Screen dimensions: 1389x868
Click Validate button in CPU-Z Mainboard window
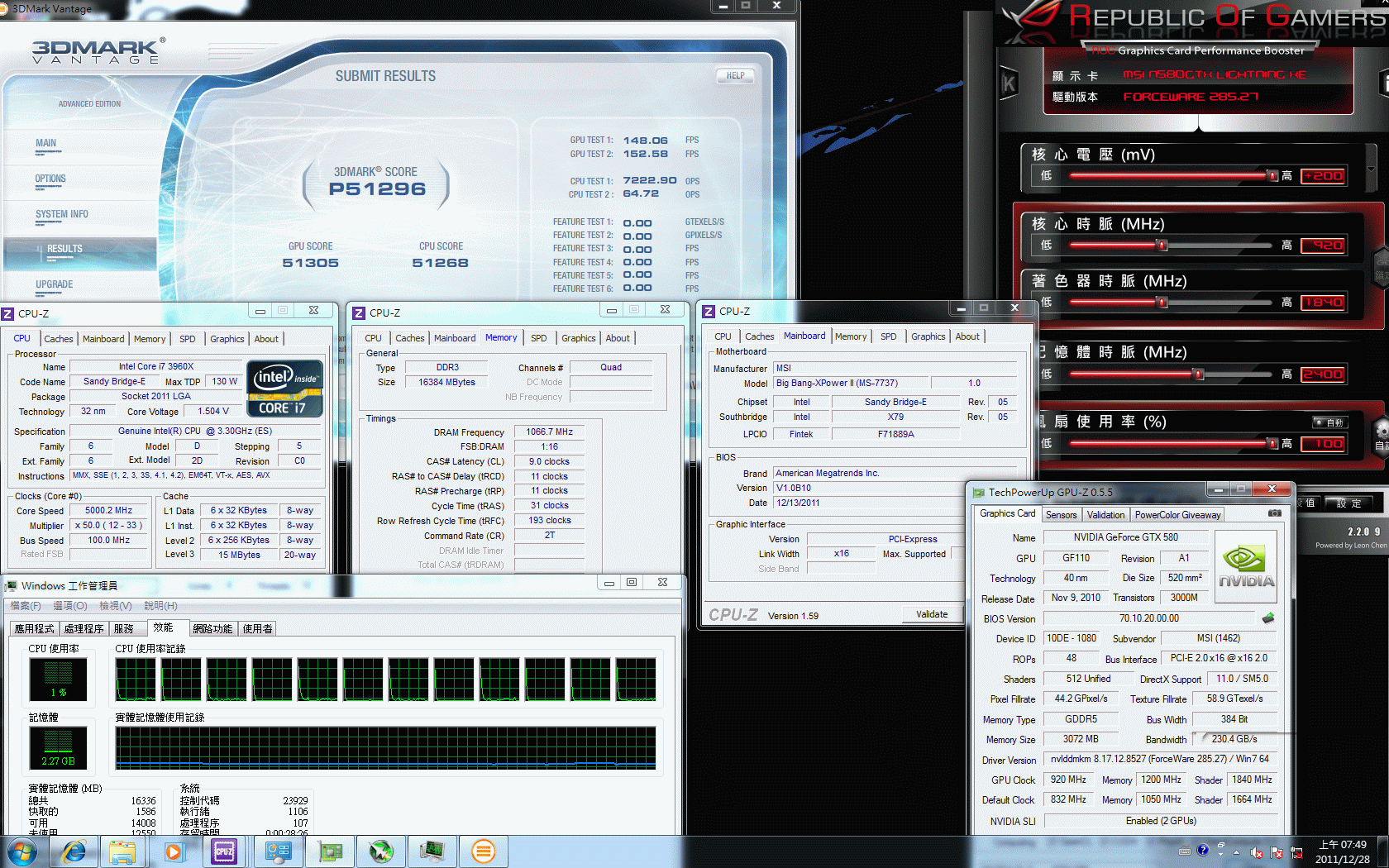pos(932,614)
